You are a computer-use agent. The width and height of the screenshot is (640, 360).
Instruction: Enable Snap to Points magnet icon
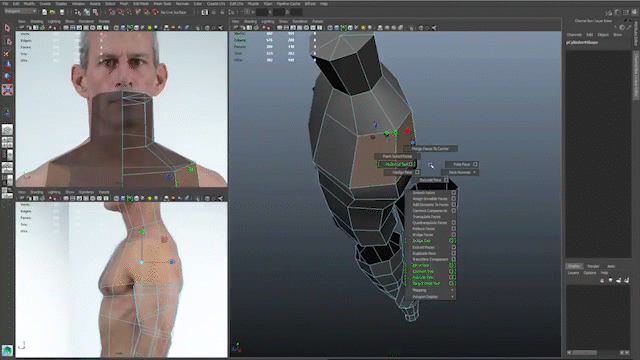(x=129, y=12)
